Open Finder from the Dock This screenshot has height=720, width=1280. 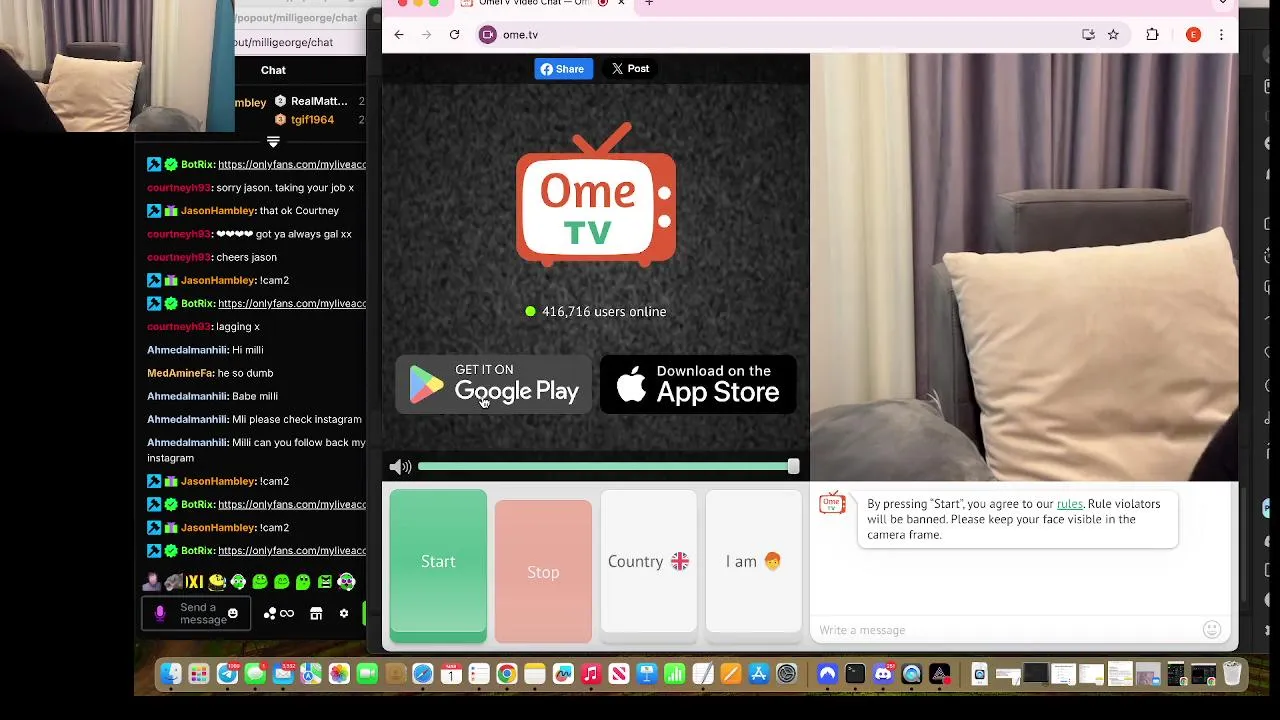(x=171, y=674)
